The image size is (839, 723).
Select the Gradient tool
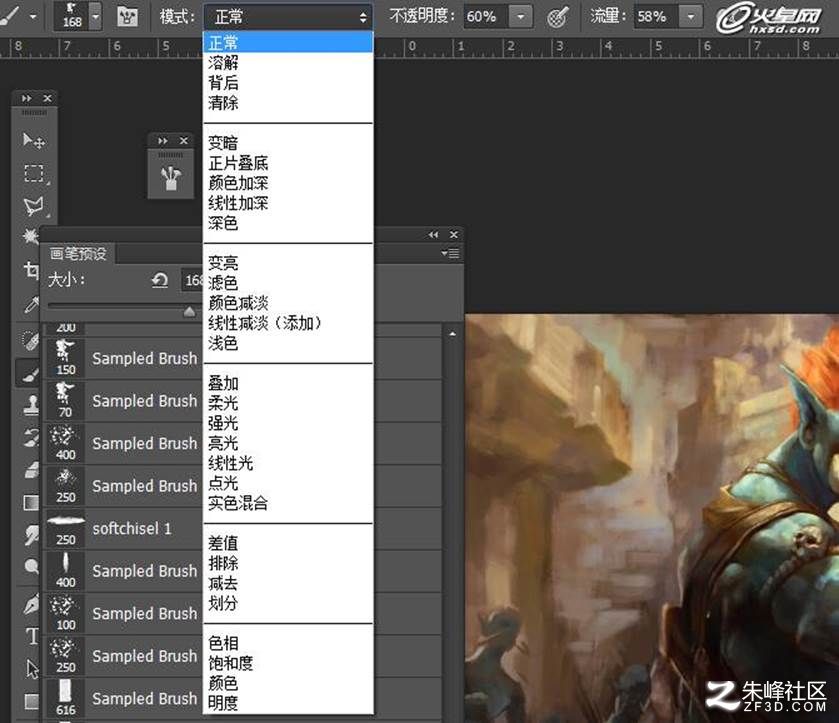click(31, 503)
